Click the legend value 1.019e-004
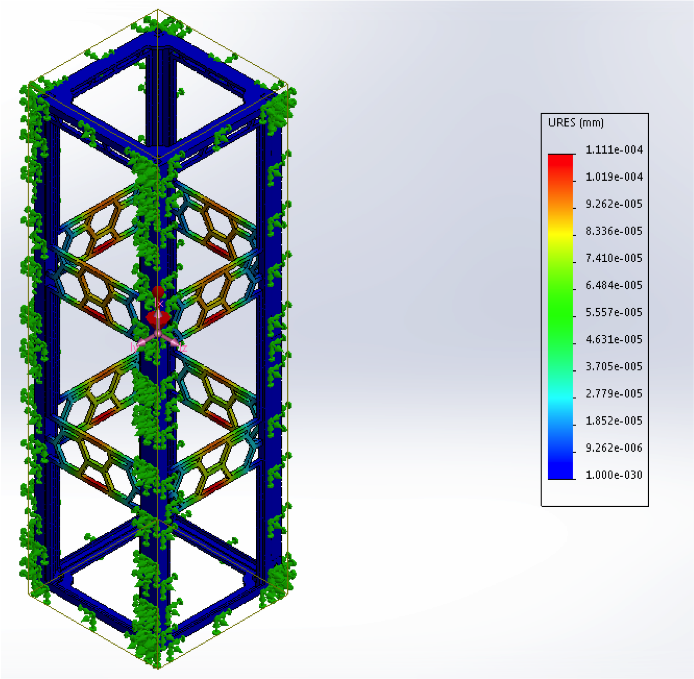 pyautogui.click(x=614, y=177)
